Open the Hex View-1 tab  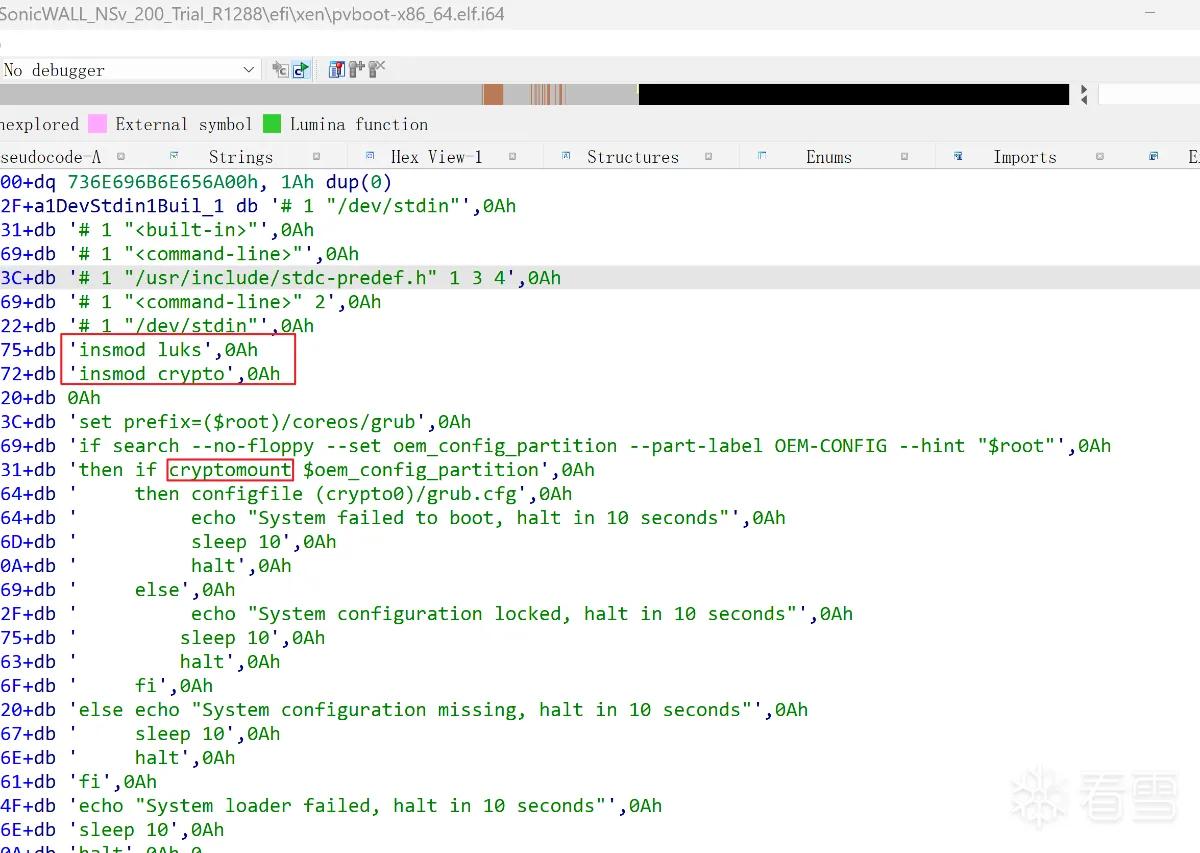point(436,157)
